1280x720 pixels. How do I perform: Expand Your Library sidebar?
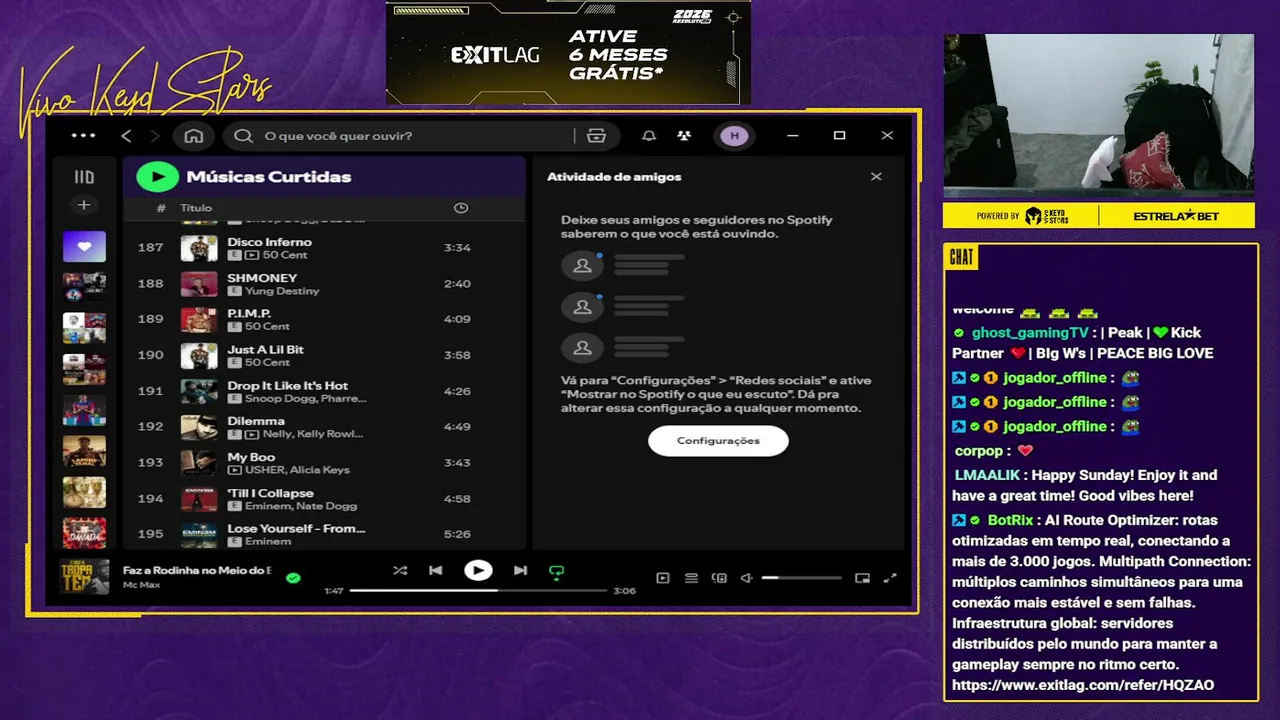(x=84, y=177)
